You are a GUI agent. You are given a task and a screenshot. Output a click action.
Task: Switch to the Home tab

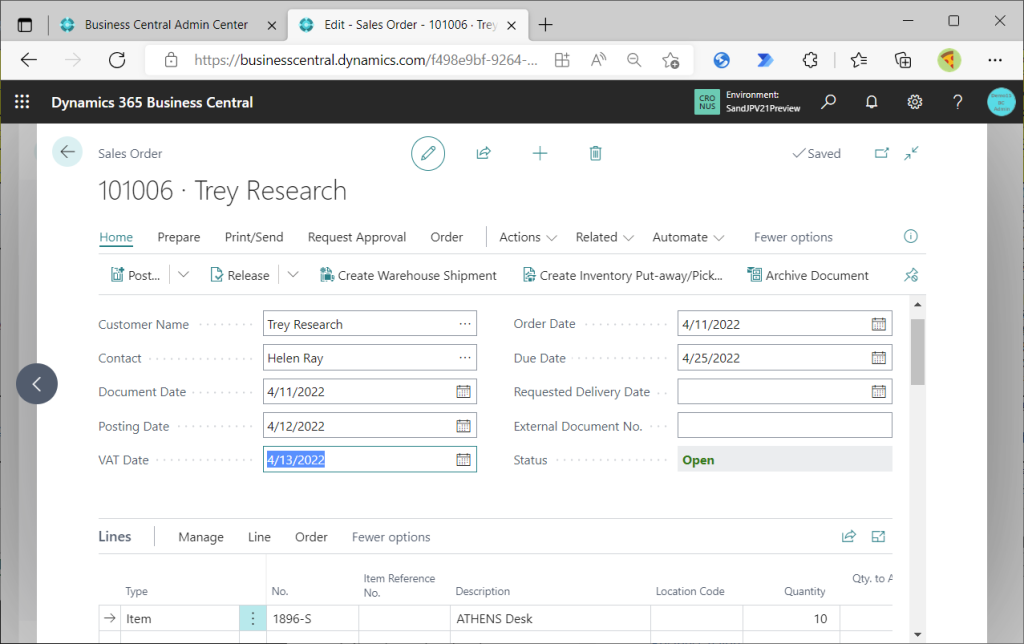point(116,237)
